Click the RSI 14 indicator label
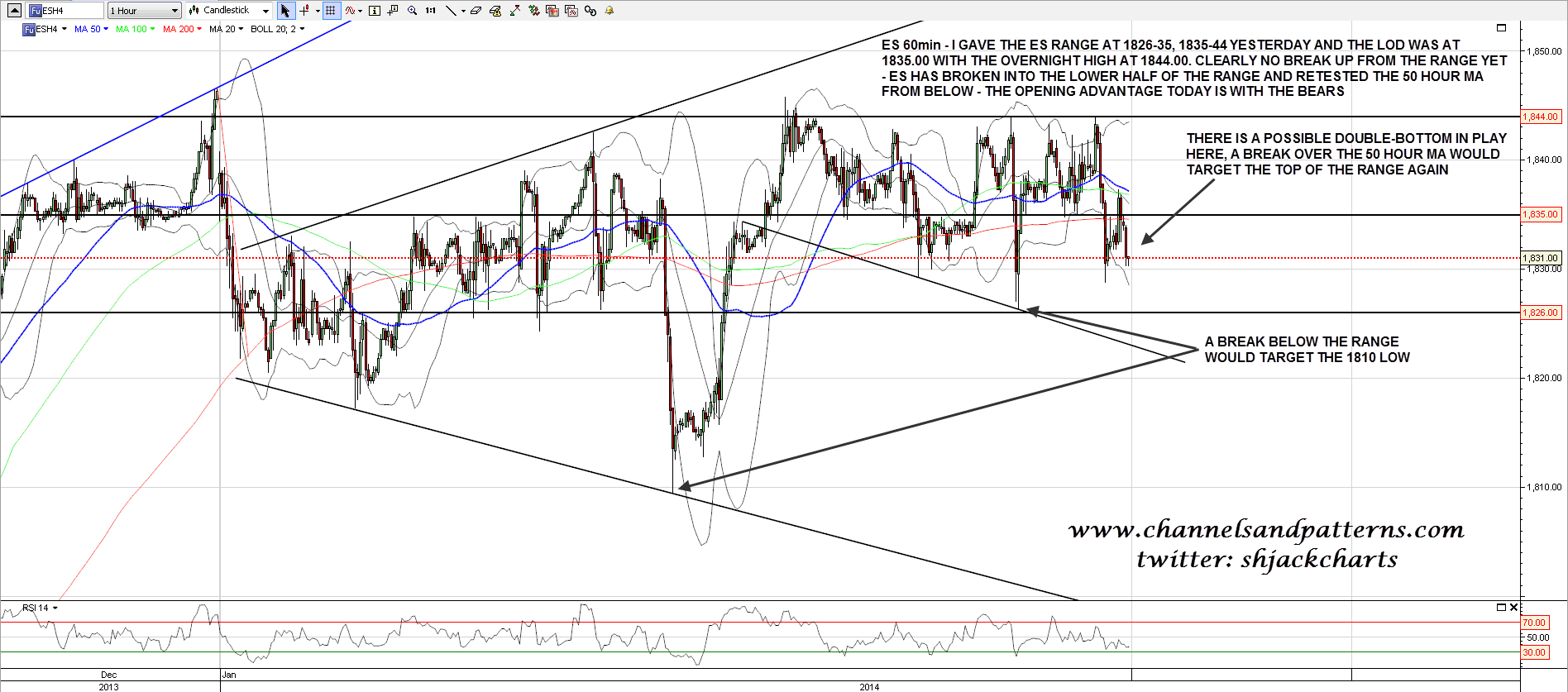 coord(36,608)
